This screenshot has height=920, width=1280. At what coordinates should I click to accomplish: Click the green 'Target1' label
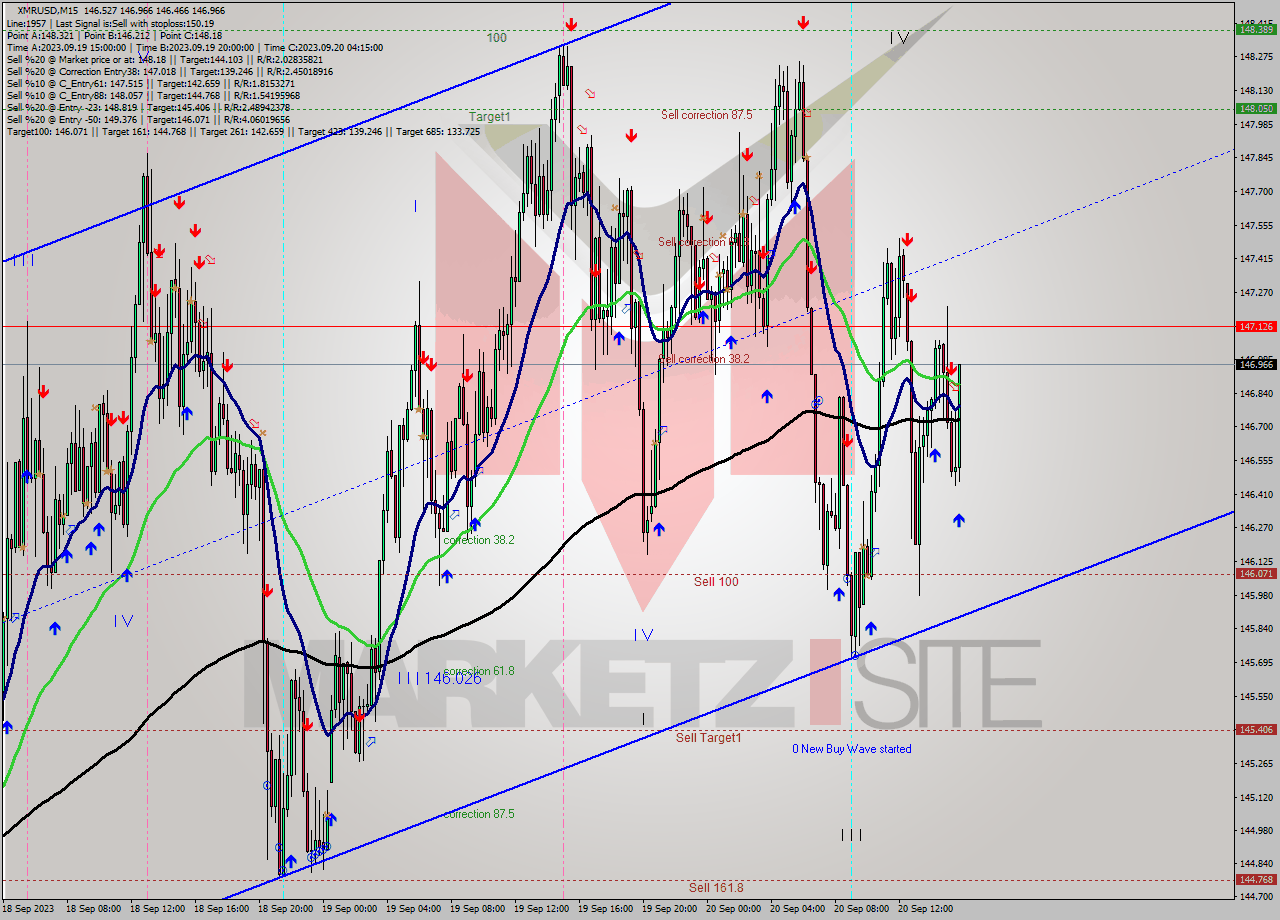490,117
